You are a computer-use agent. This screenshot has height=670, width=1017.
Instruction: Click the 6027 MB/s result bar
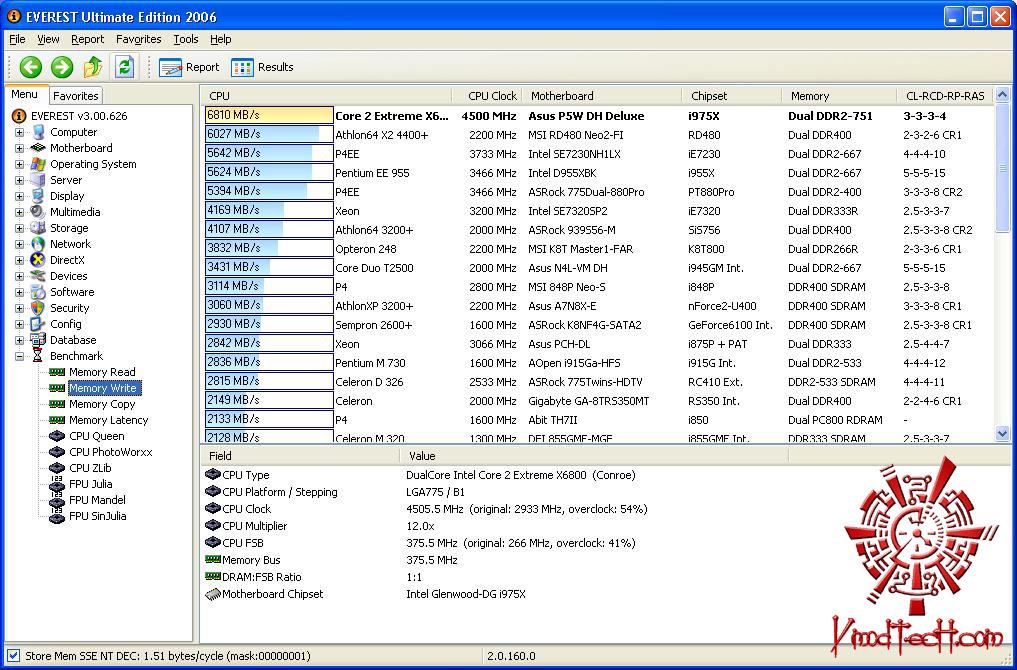pyautogui.click(x=269, y=134)
